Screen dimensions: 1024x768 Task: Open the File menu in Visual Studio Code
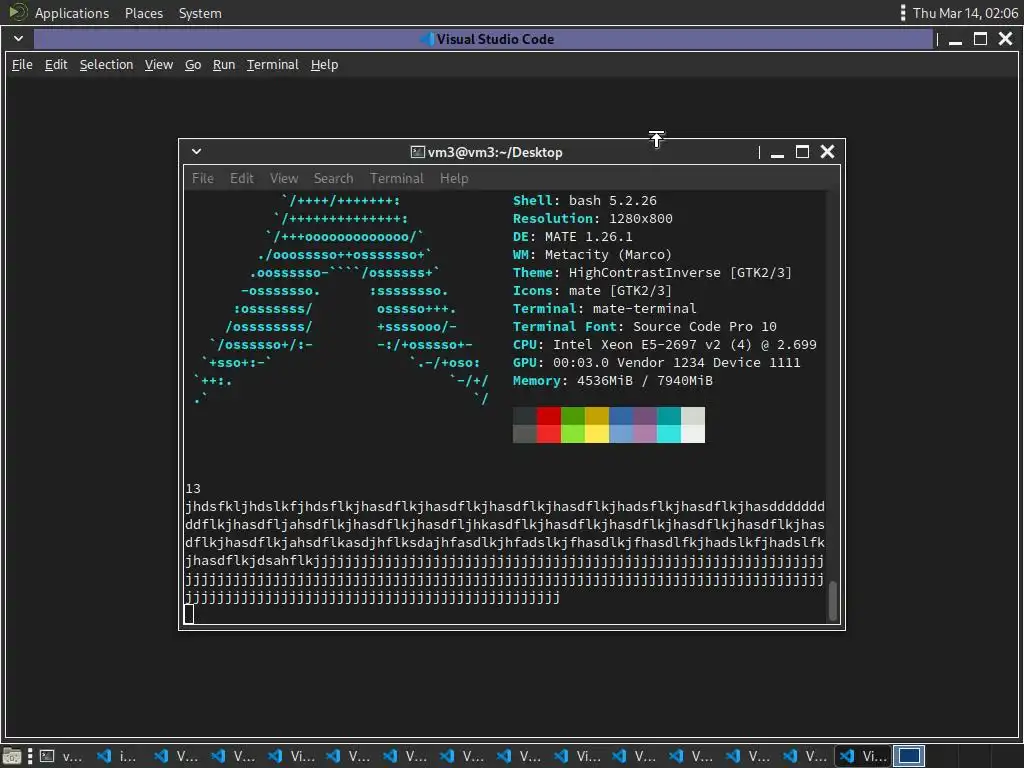click(x=22, y=65)
